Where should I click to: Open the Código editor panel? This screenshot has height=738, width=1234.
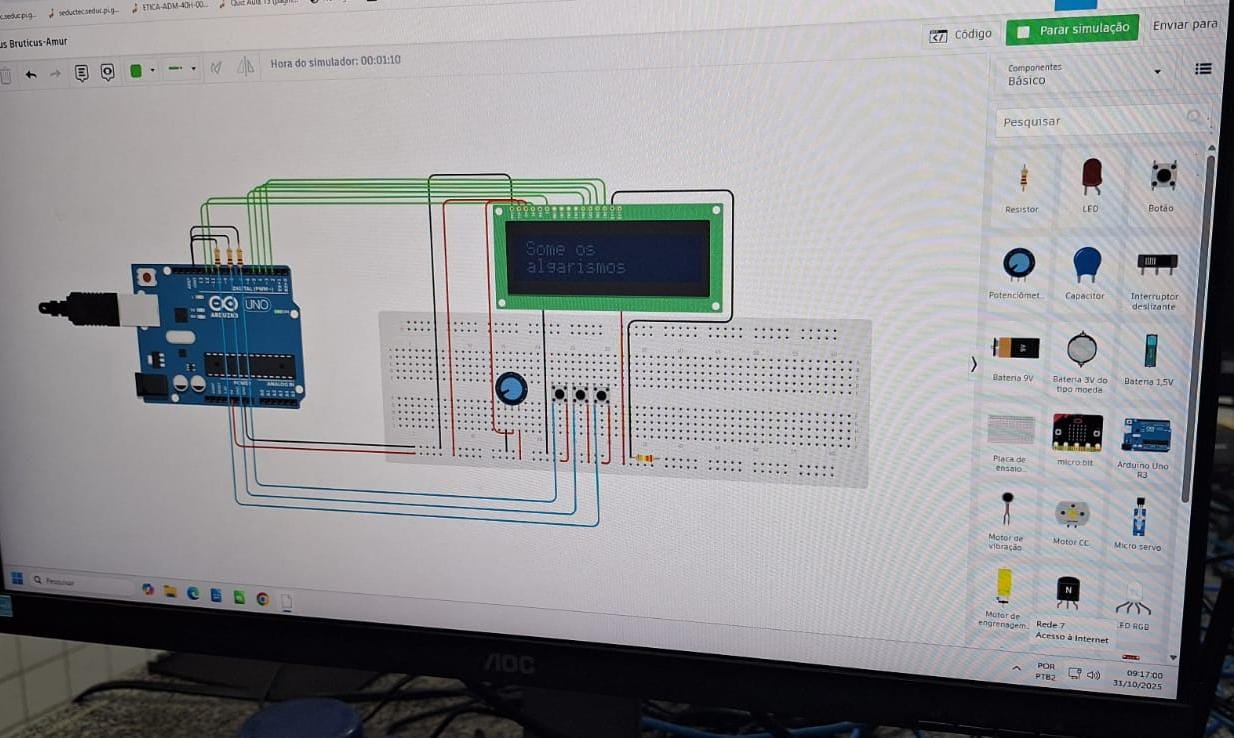pos(961,35)
